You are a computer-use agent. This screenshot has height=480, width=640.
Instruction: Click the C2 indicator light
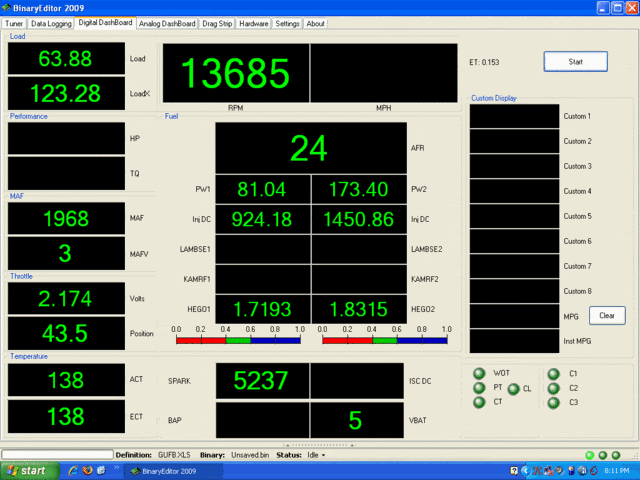(553, 388)
